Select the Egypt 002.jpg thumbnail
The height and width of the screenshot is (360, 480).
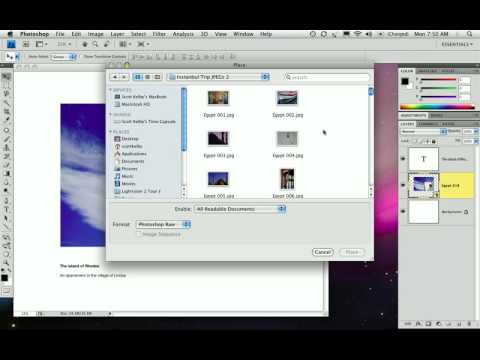click(287, 98)
